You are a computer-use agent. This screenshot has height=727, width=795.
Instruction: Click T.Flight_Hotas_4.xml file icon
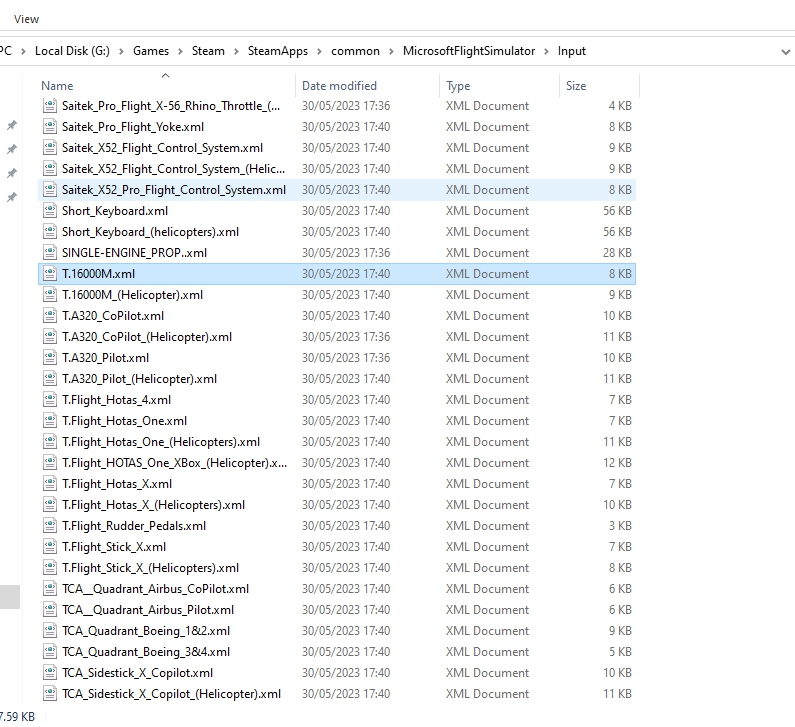(50, 399)
